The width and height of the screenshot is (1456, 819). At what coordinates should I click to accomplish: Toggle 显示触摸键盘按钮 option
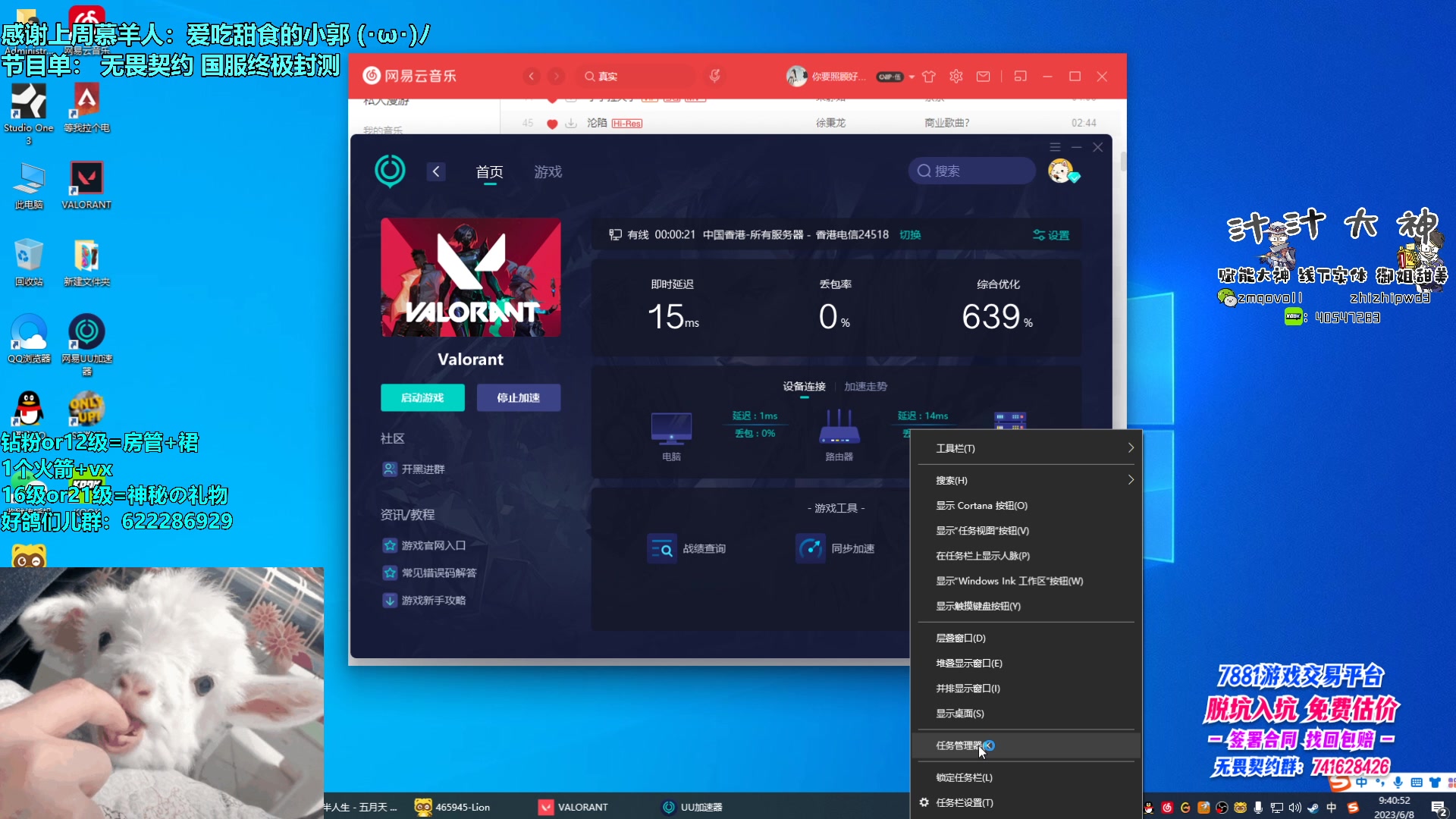click(1026, 606)
